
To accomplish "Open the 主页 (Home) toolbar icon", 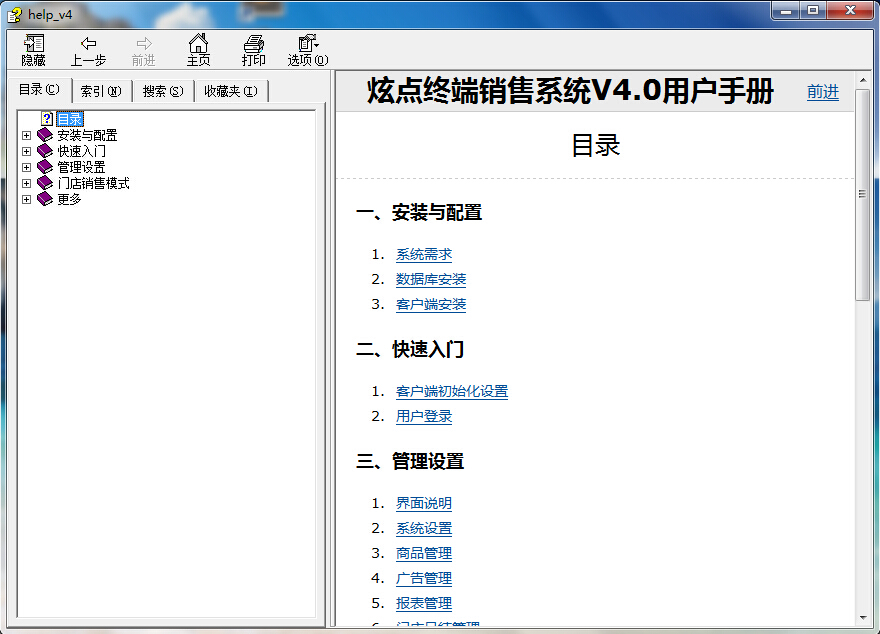I will click(198, 43).
